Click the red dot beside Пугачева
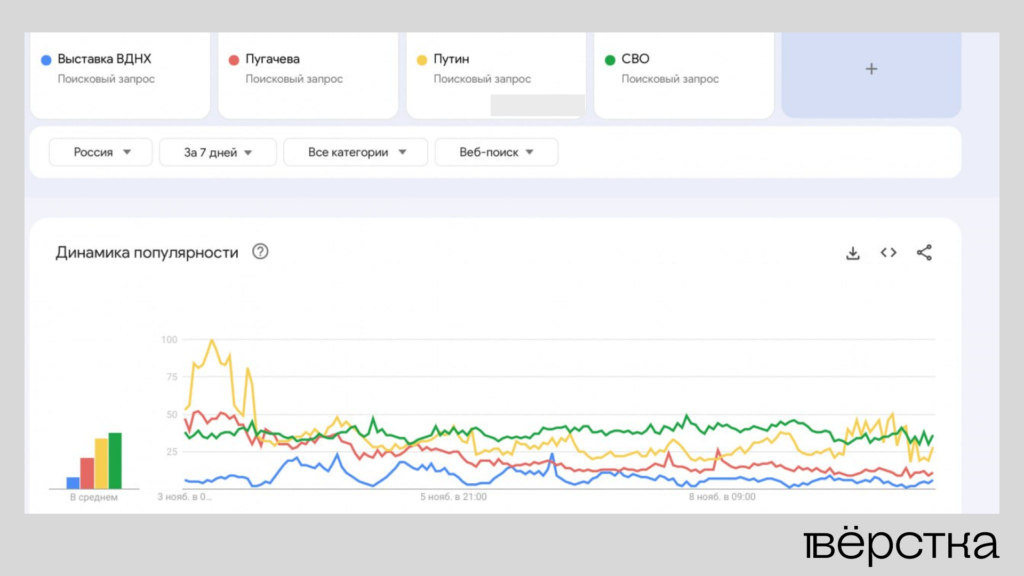 pos(232,59)
